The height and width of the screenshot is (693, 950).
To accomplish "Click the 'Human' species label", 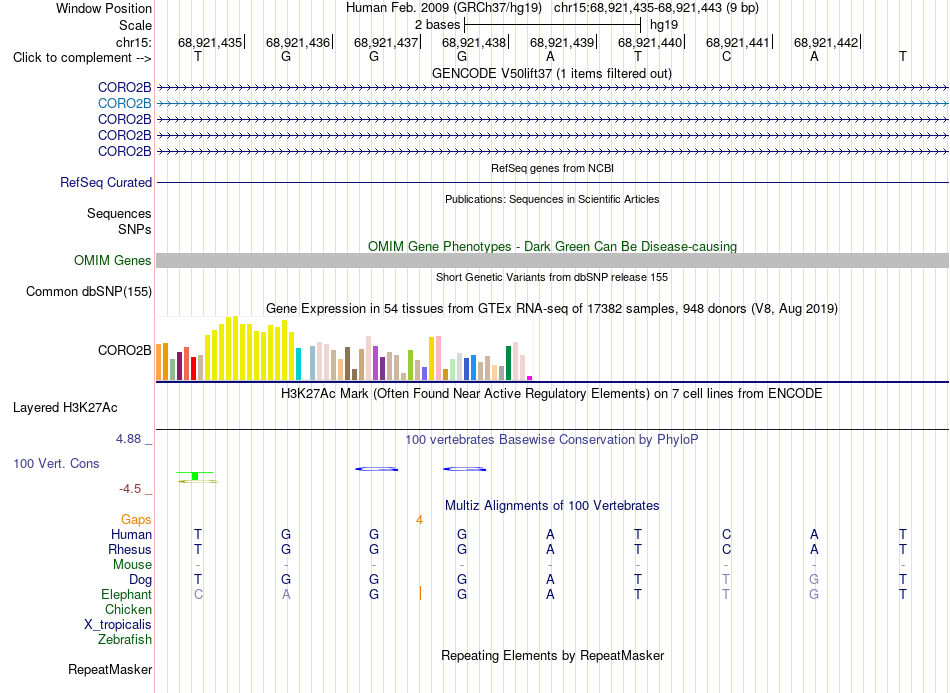I will pos(131,534).
